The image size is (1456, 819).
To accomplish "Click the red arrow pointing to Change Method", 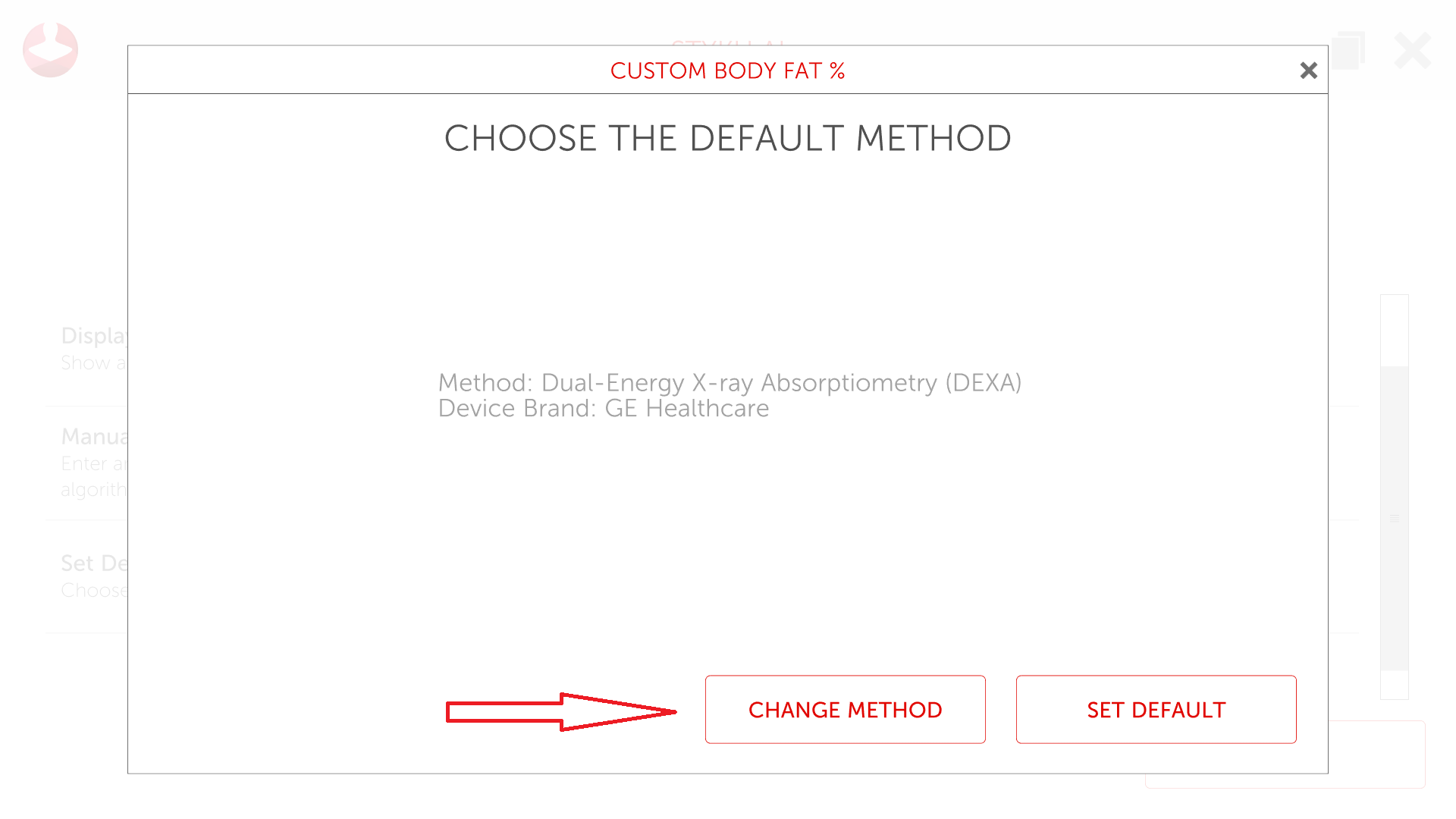I will 560,711.
